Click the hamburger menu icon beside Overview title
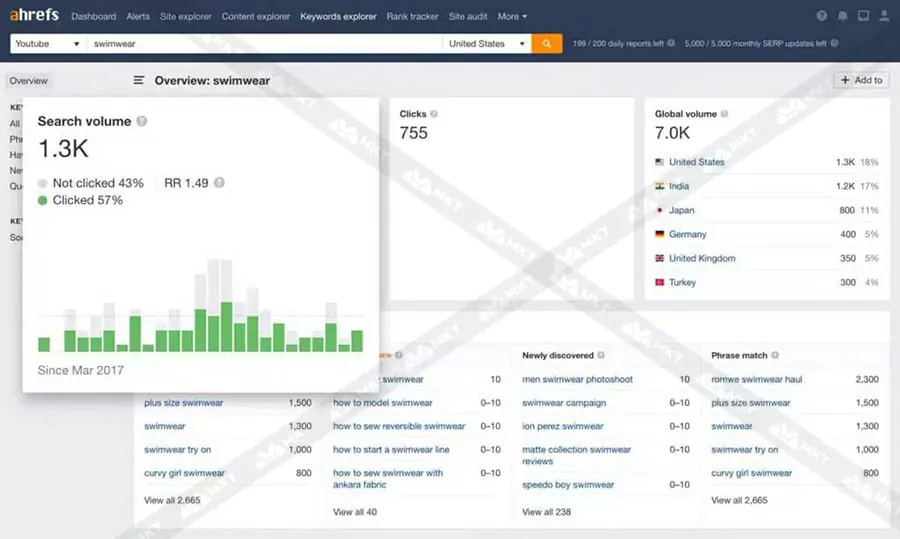Screen dimensions: 900x539 pos(139,80)
